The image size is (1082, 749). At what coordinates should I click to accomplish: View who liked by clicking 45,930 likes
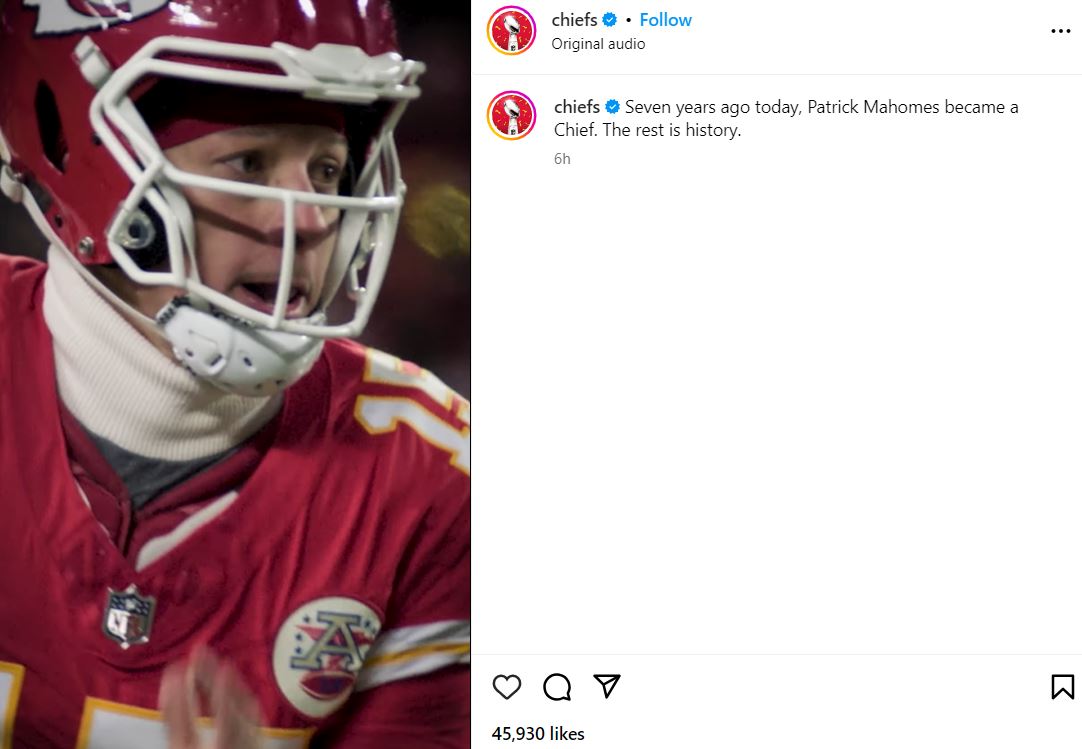537,733
